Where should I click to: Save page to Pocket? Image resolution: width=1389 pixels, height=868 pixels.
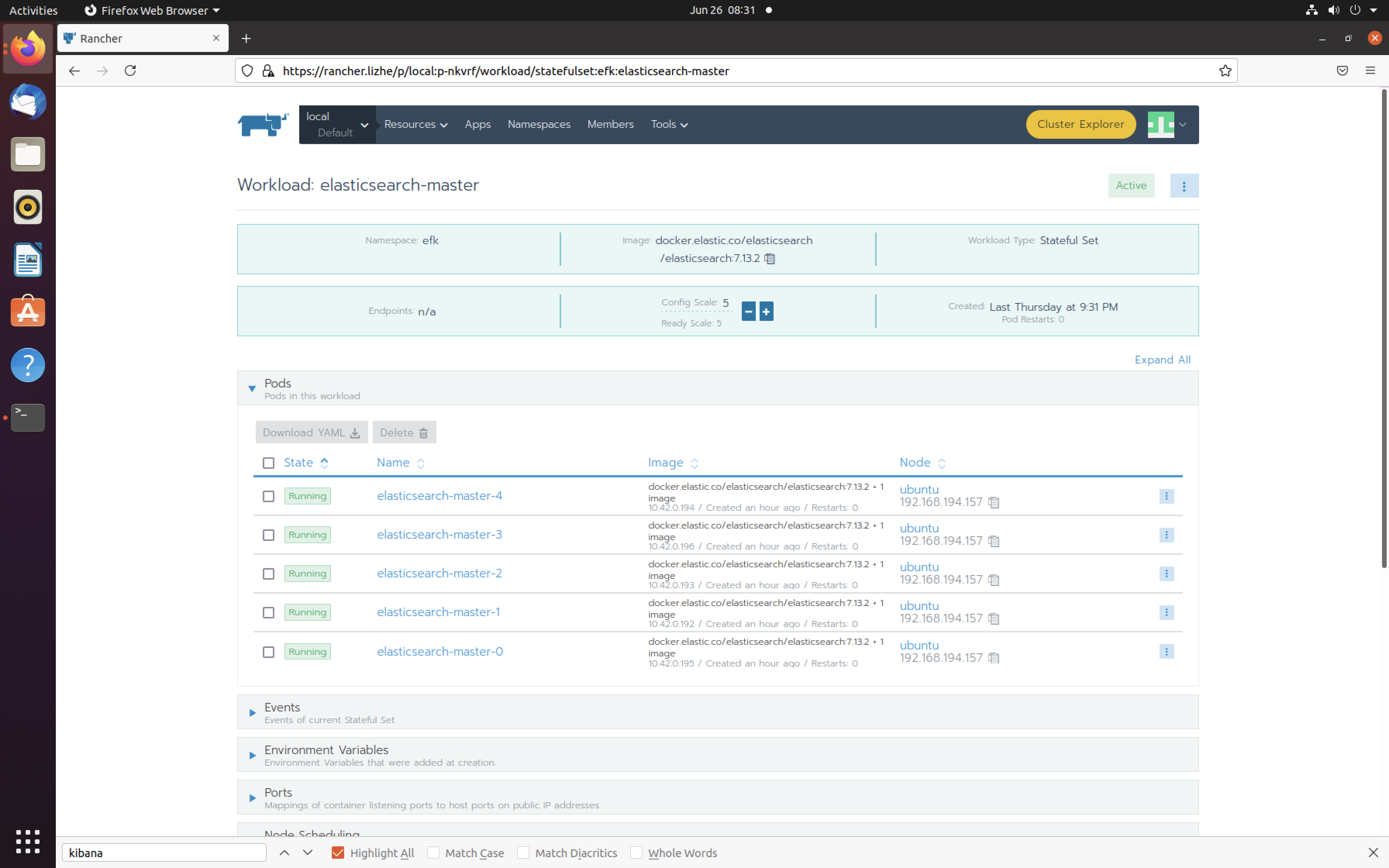click(1342, 71)
